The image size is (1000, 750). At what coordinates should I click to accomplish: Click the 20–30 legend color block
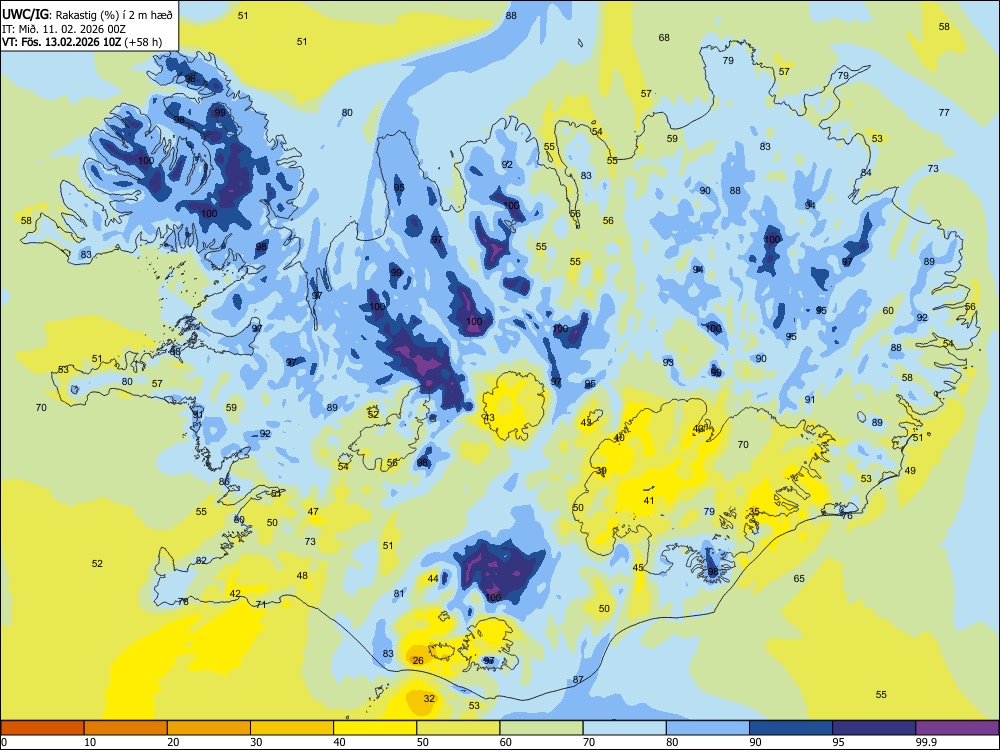click(x=209, y=728)
